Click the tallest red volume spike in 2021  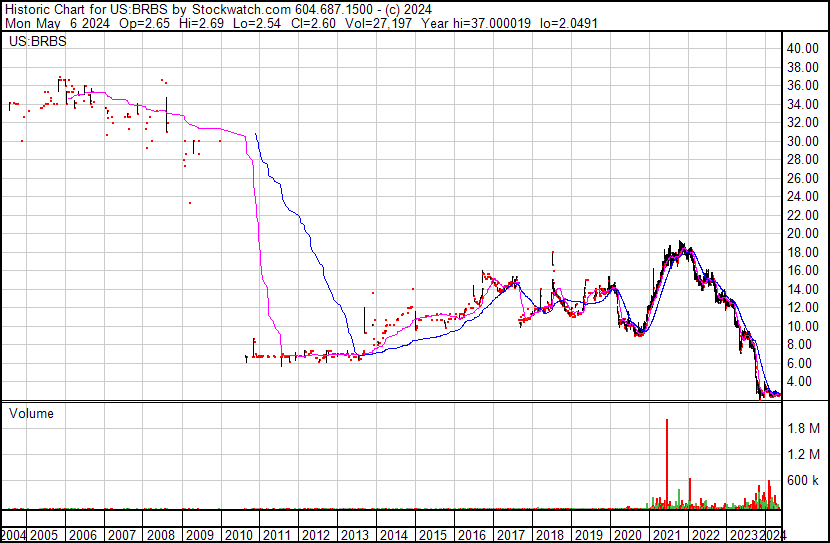click(666, 460)
